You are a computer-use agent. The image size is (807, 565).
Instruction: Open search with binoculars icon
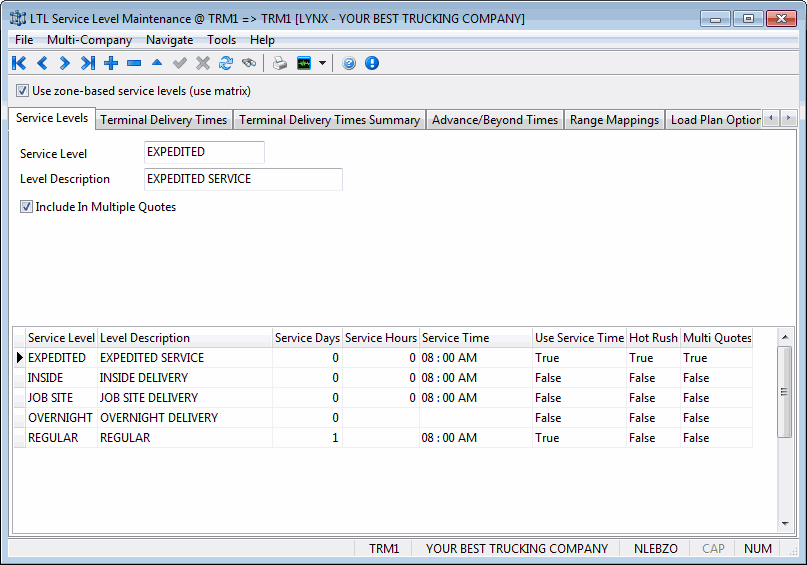click(249, 63)
